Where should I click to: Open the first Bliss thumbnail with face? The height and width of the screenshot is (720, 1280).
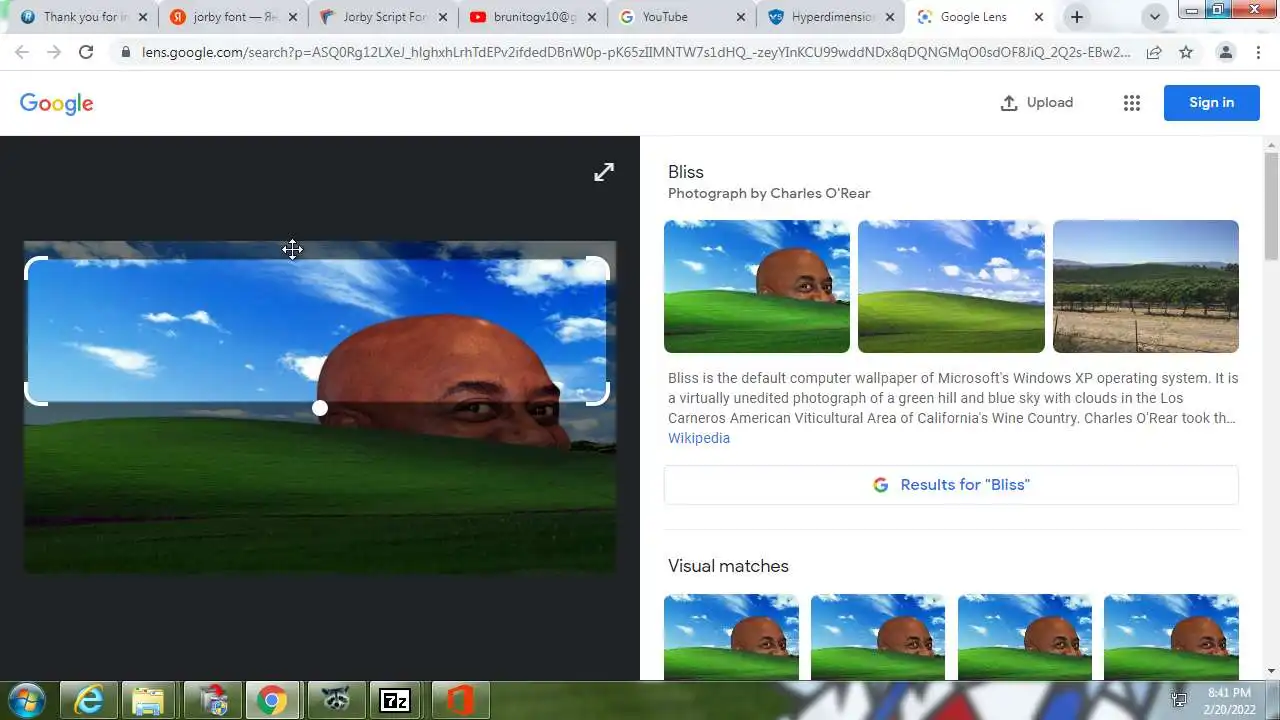[757, 287]
